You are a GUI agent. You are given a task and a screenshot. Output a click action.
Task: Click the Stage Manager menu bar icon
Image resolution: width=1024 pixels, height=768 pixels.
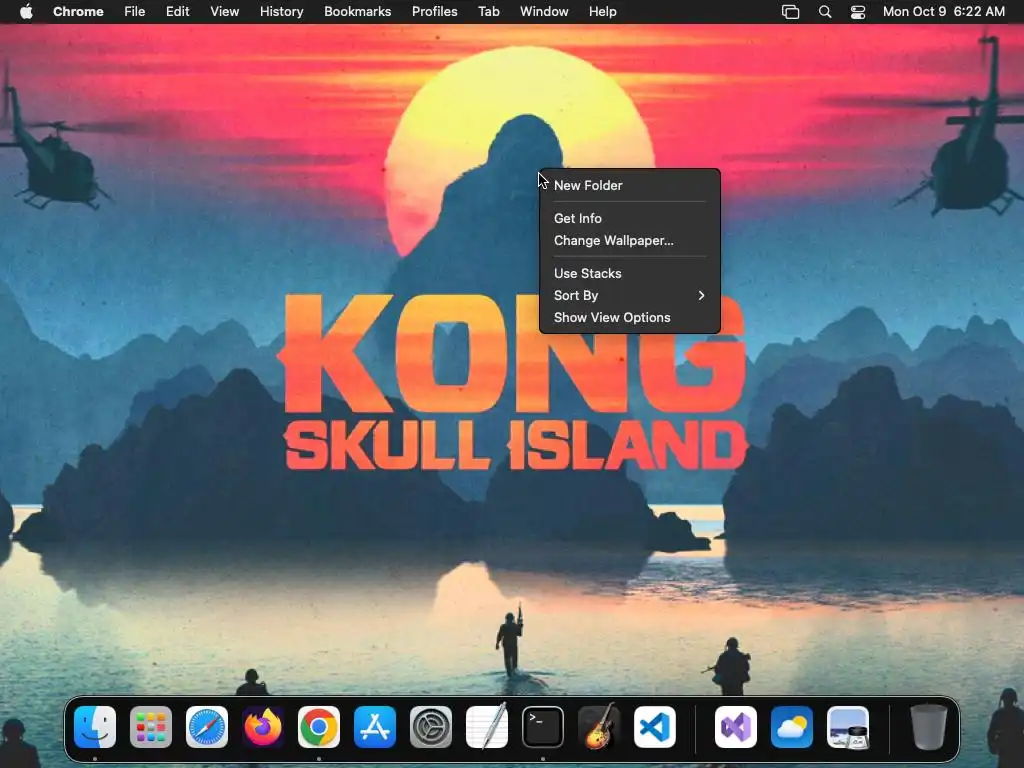pos(790,11)
